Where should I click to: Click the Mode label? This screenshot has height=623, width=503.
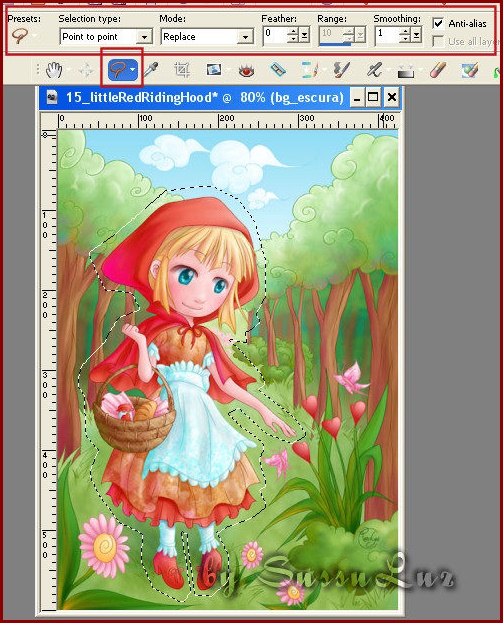[172, 19]
